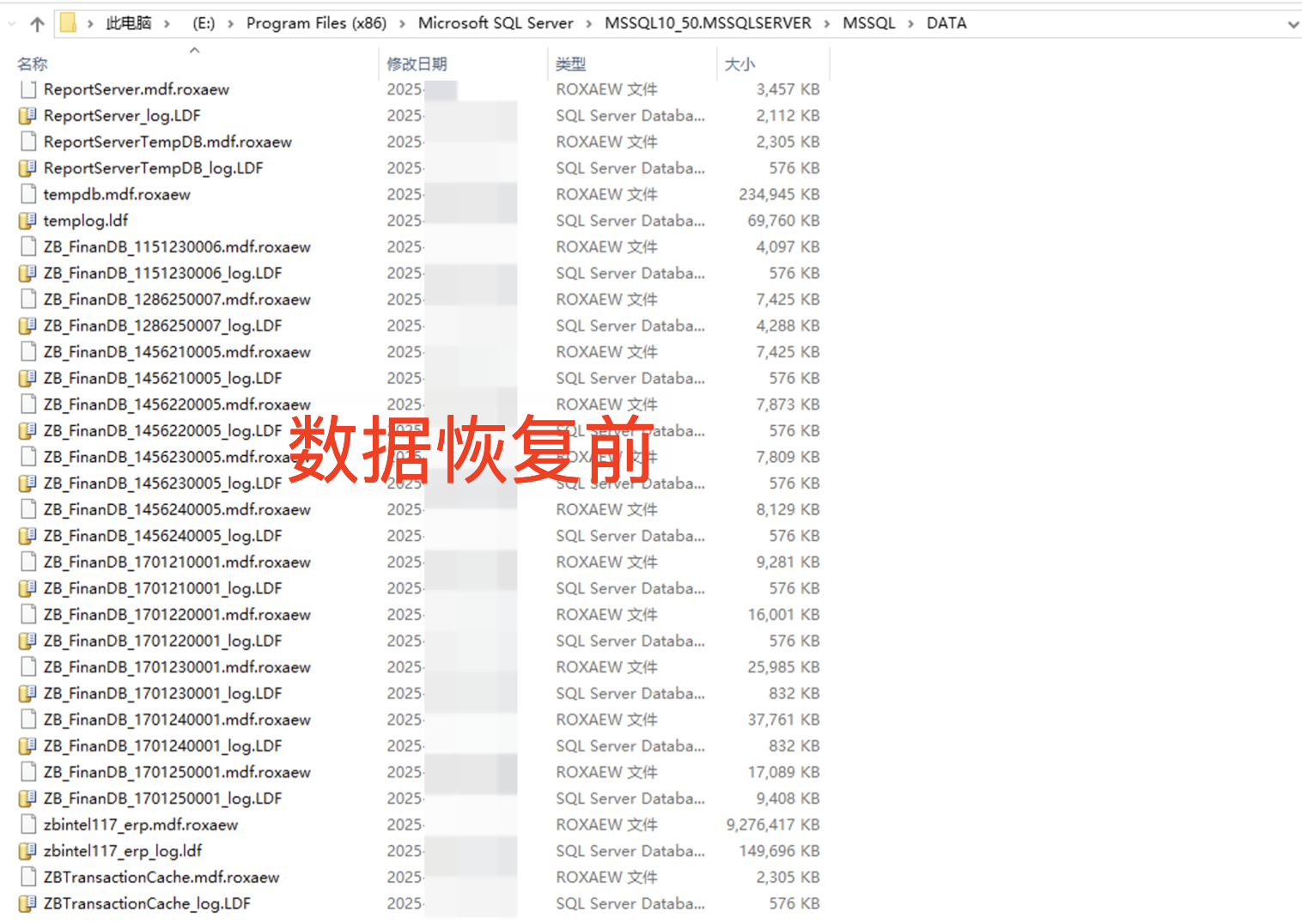Click file icon of ZB_FinanDB_1456210005.mdf.roxaew

pyautogui.click(x=28, y=351)
